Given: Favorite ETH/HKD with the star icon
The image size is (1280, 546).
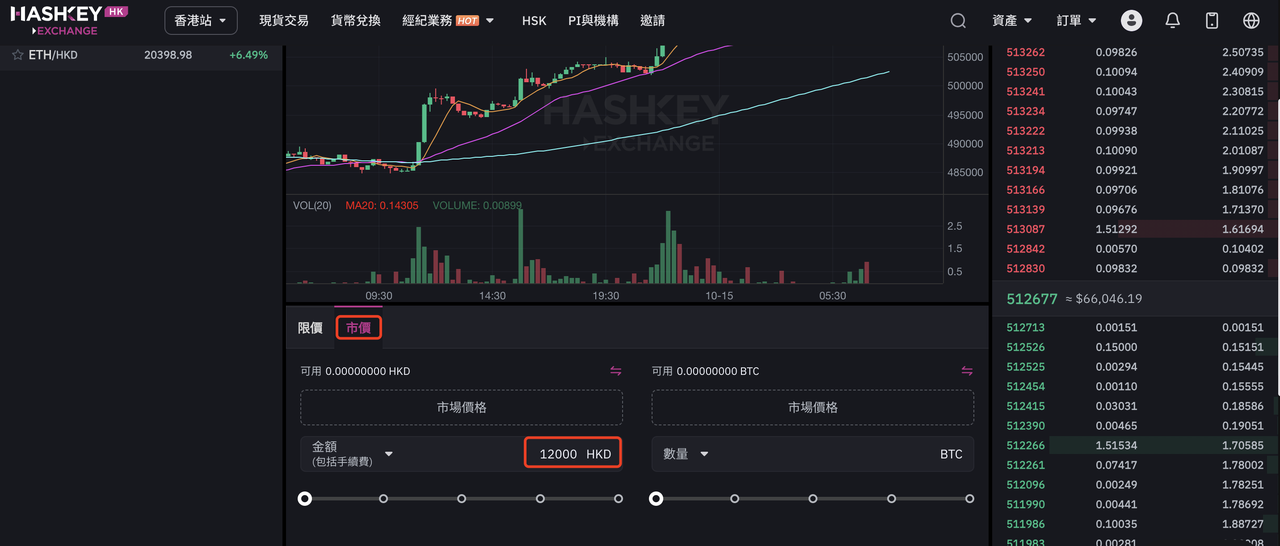Looking at the screenshot, I should coord(17,55).
